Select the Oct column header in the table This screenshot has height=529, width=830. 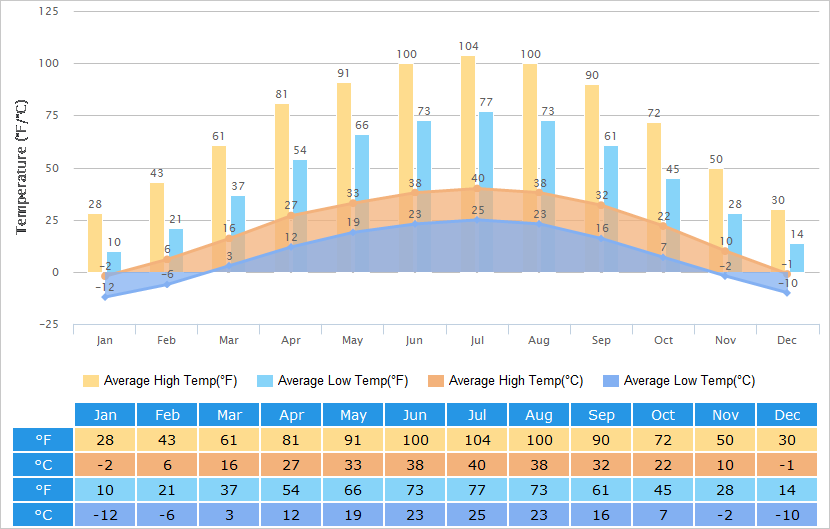tap(663, 415)
